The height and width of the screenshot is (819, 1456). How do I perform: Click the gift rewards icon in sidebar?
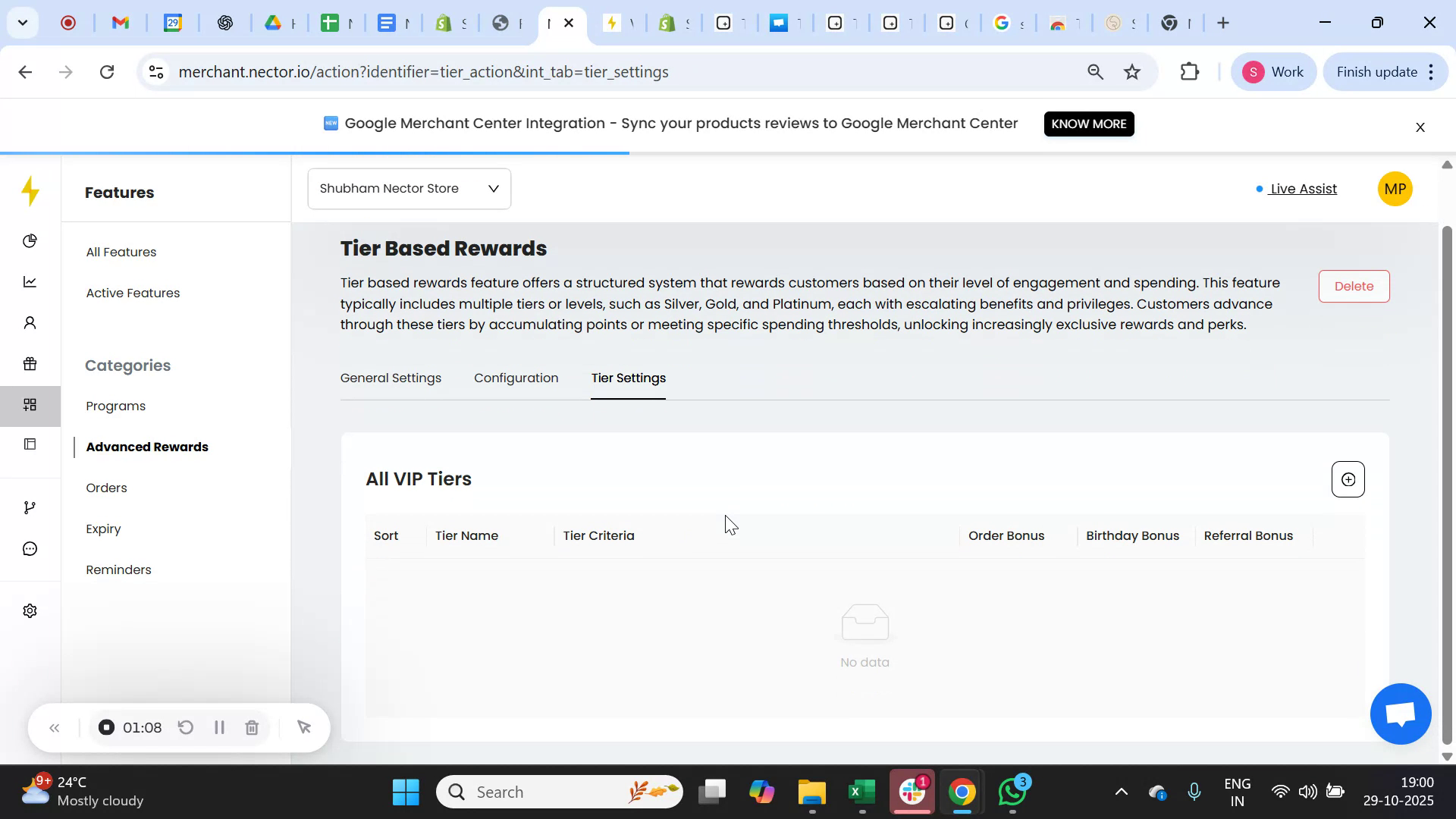tap(30, 364)
